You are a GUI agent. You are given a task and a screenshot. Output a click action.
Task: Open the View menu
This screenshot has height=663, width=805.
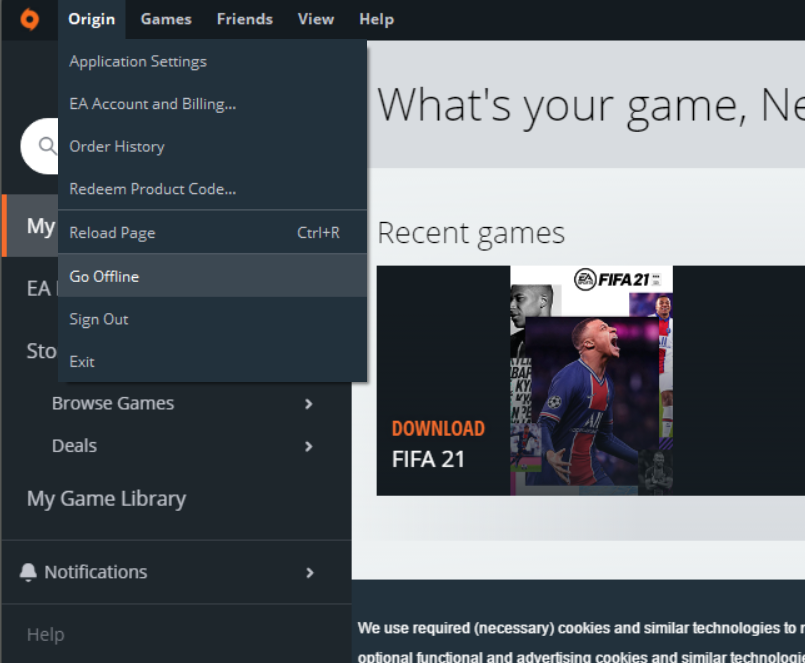tap(316, 19)
